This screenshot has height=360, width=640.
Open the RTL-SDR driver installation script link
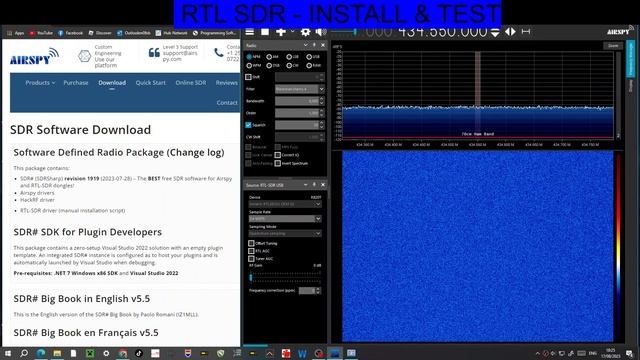pyautogui.click(x=73, y=211)
